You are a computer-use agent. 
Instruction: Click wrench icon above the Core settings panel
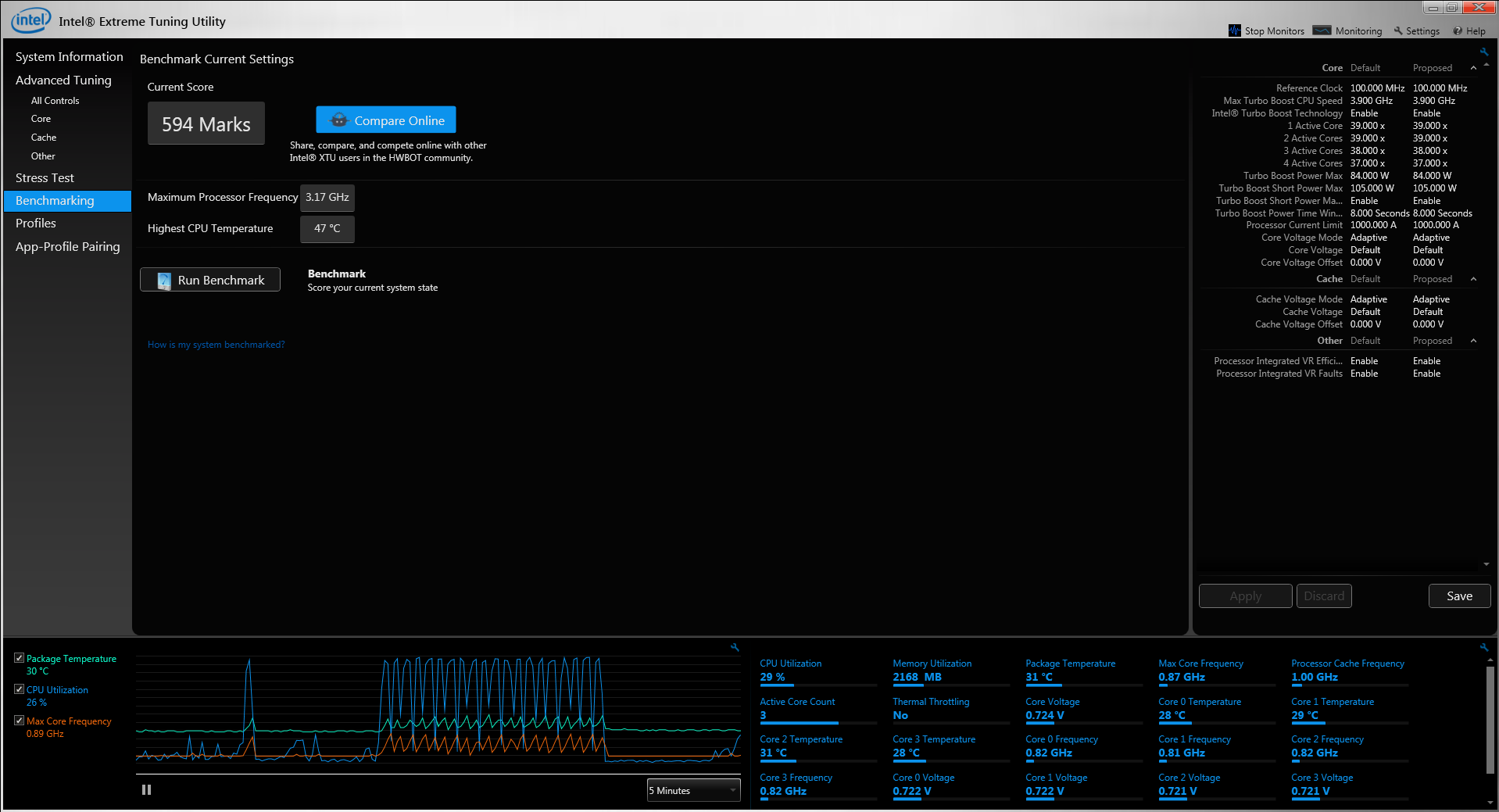pos(1484,52)
